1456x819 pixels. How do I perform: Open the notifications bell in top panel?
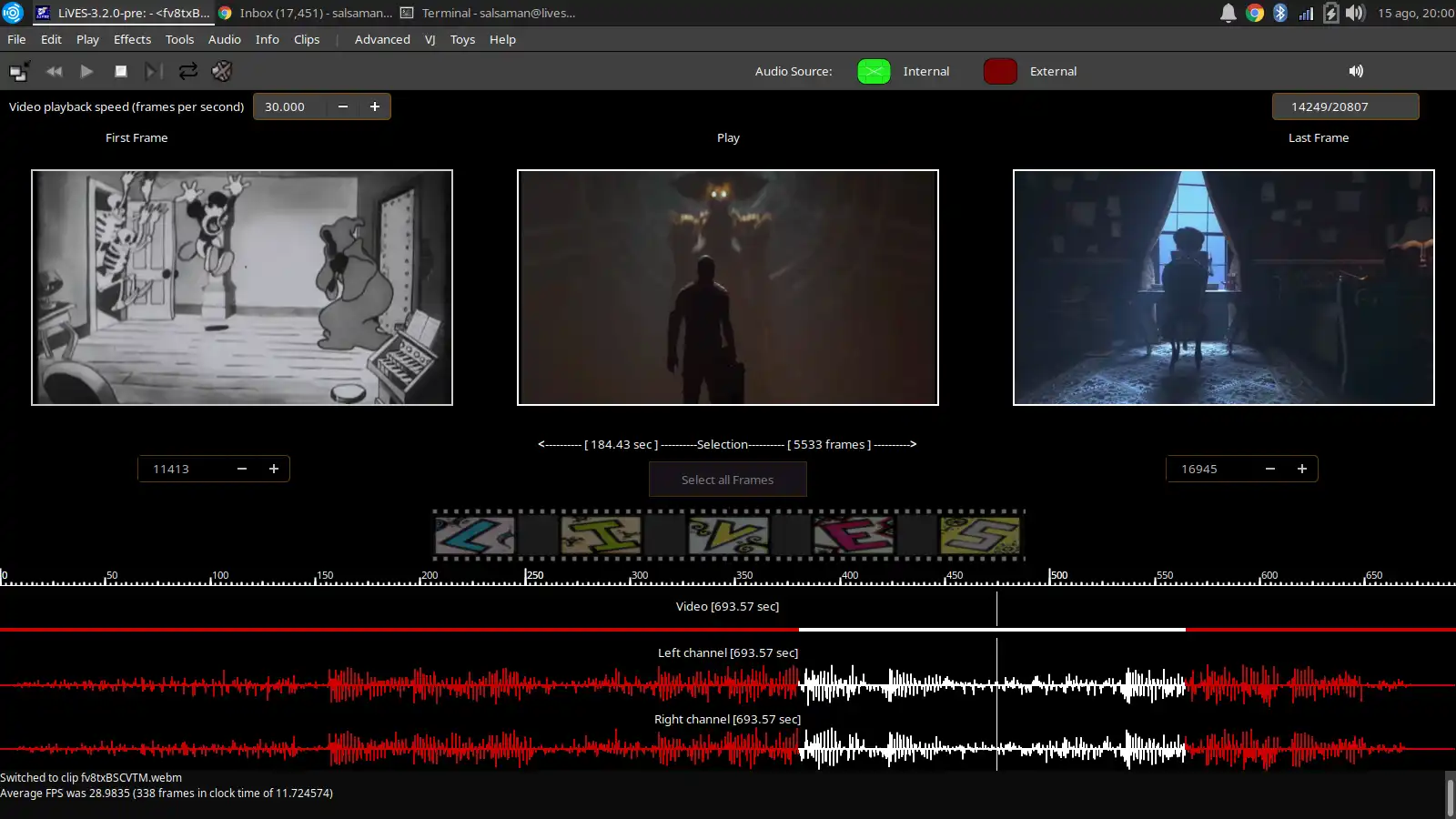click(x=1228, y=13)
